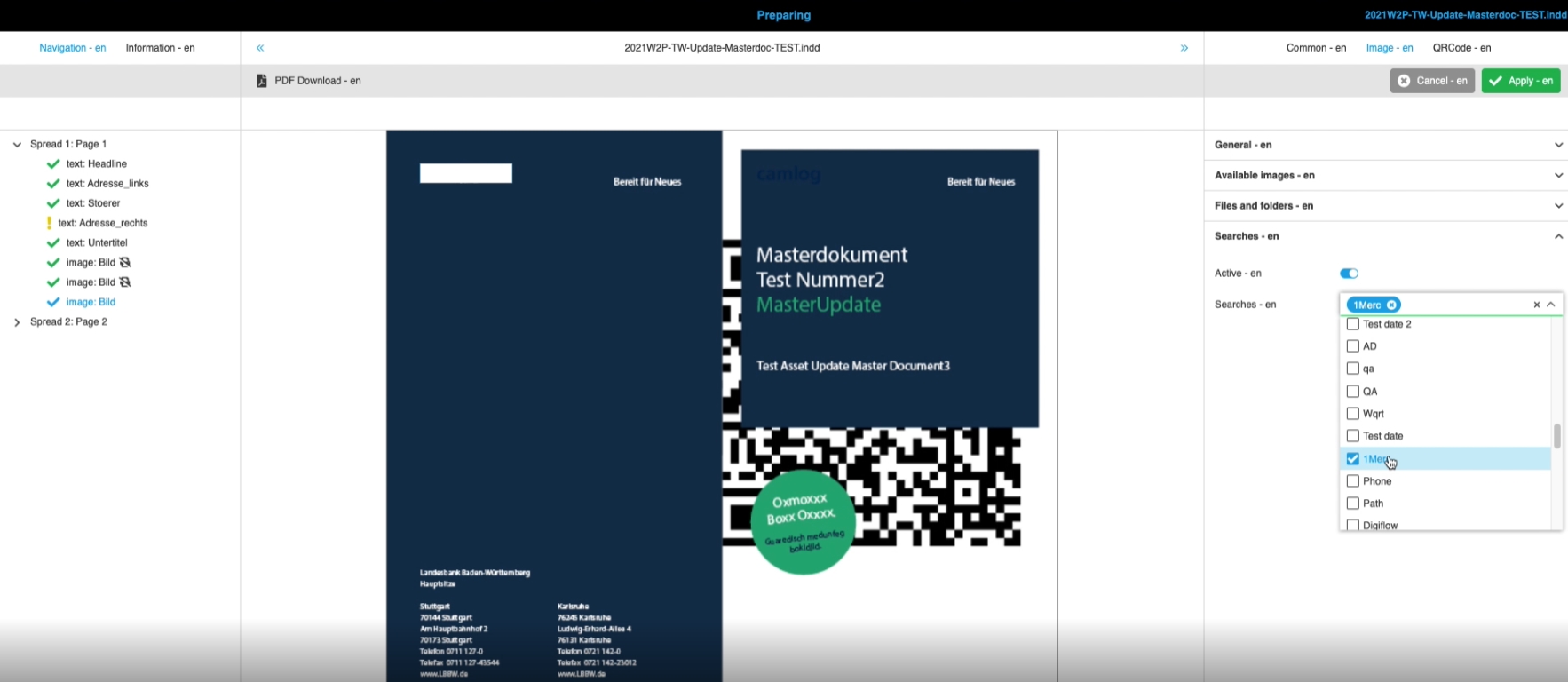Screen dimensions: 1568x682
Task: Click the PDF file icon
Action: (x=261, y=81)
